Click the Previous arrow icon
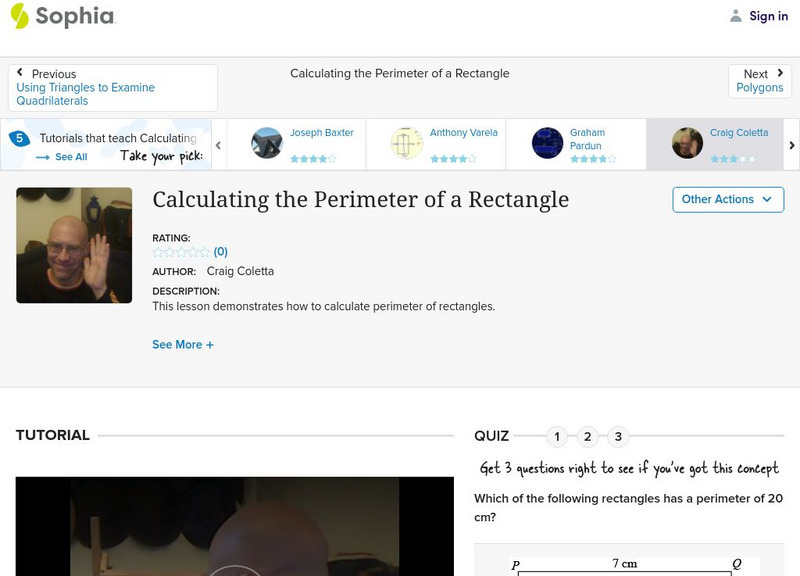 click(20, 72)
